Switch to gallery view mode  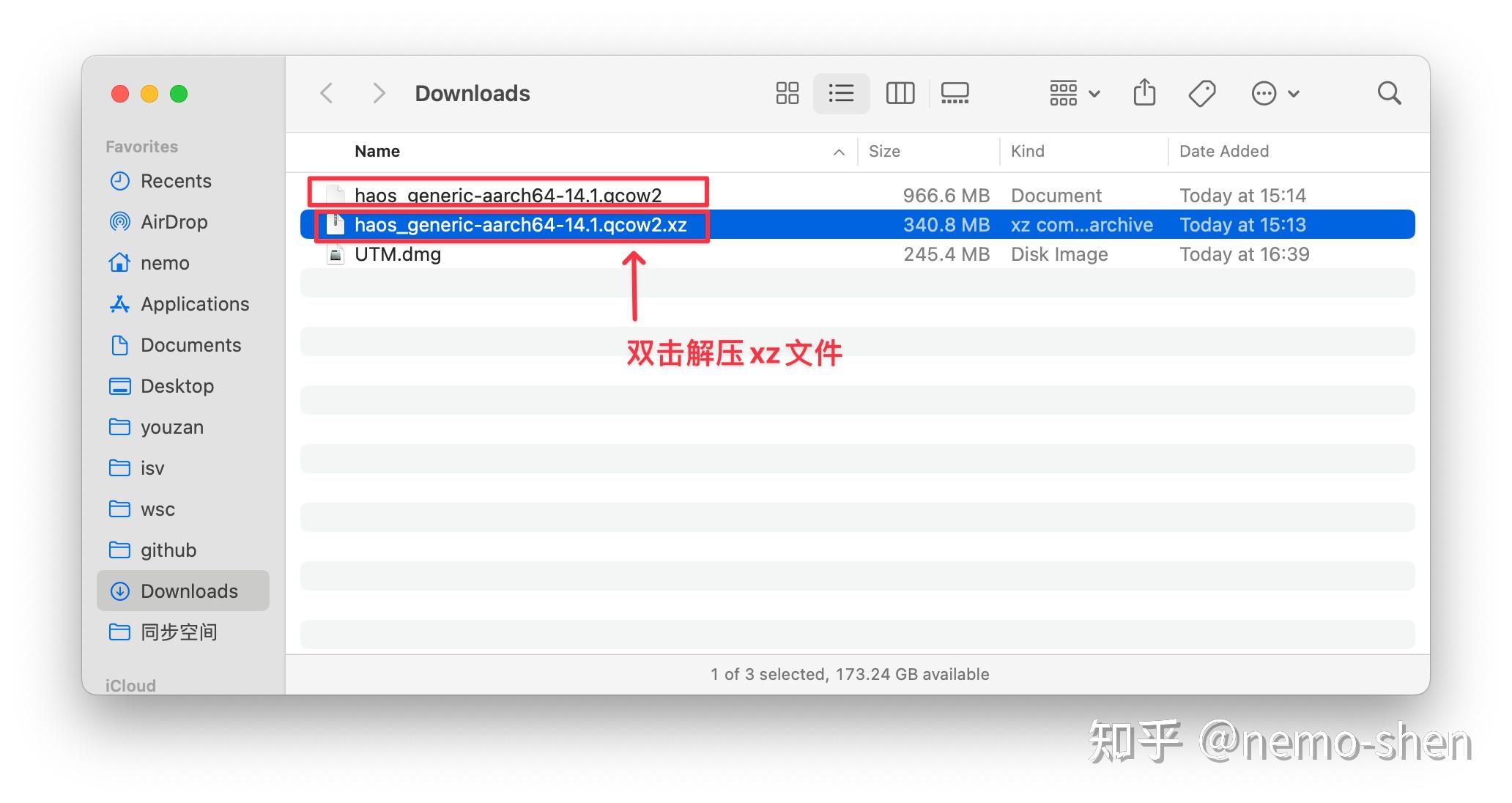pos(955,93)
